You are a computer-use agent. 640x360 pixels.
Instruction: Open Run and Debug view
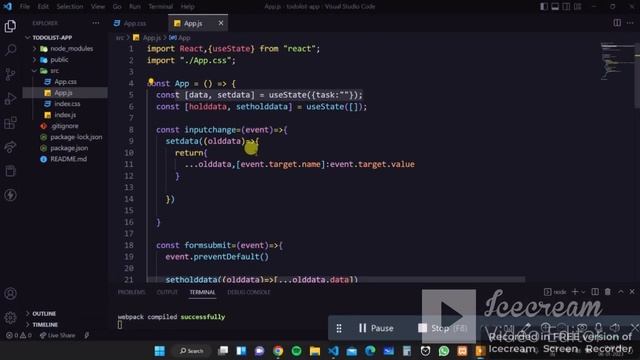10,98
